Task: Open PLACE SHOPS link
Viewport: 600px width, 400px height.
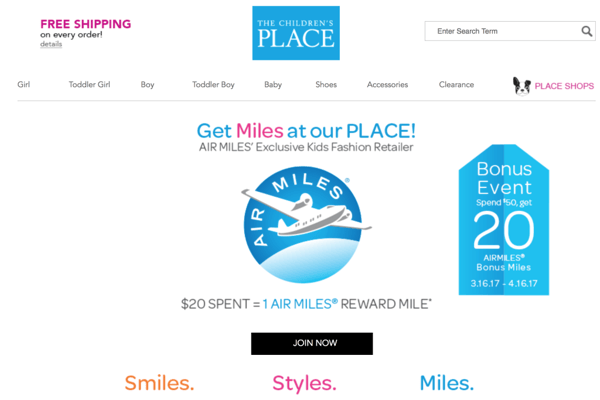Action: click(x=564, y=86)
